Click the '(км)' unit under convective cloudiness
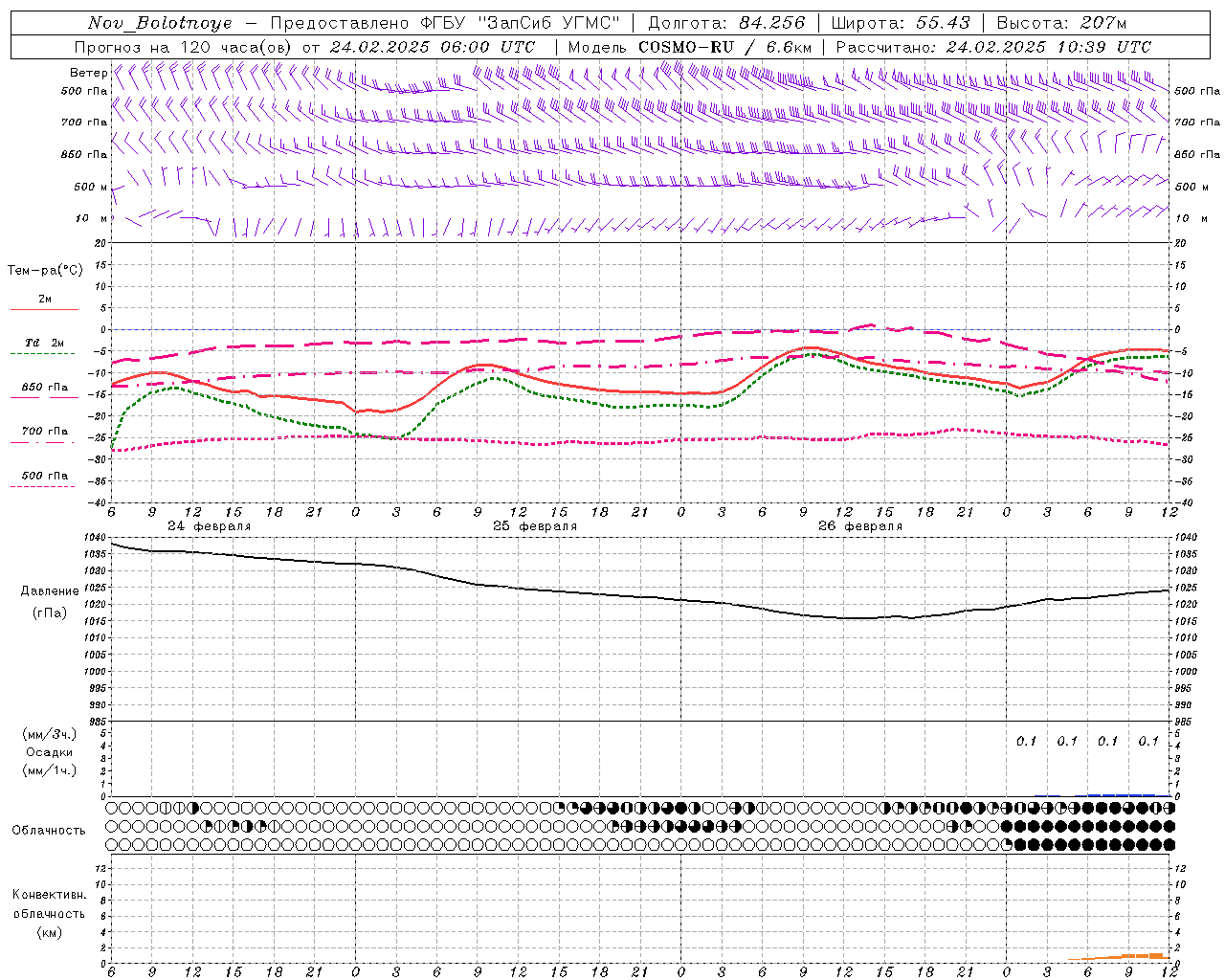The image size is (1225, 980). click(50, 932)
